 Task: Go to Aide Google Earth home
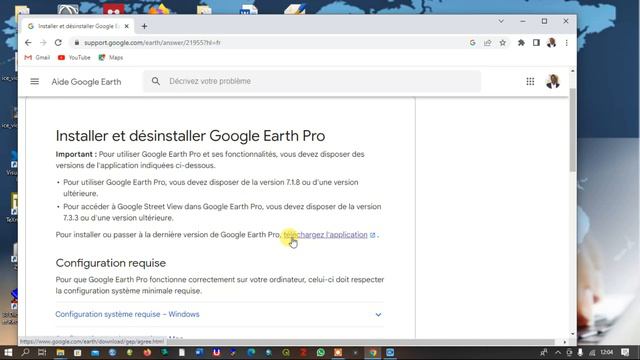tap(86, 82)
